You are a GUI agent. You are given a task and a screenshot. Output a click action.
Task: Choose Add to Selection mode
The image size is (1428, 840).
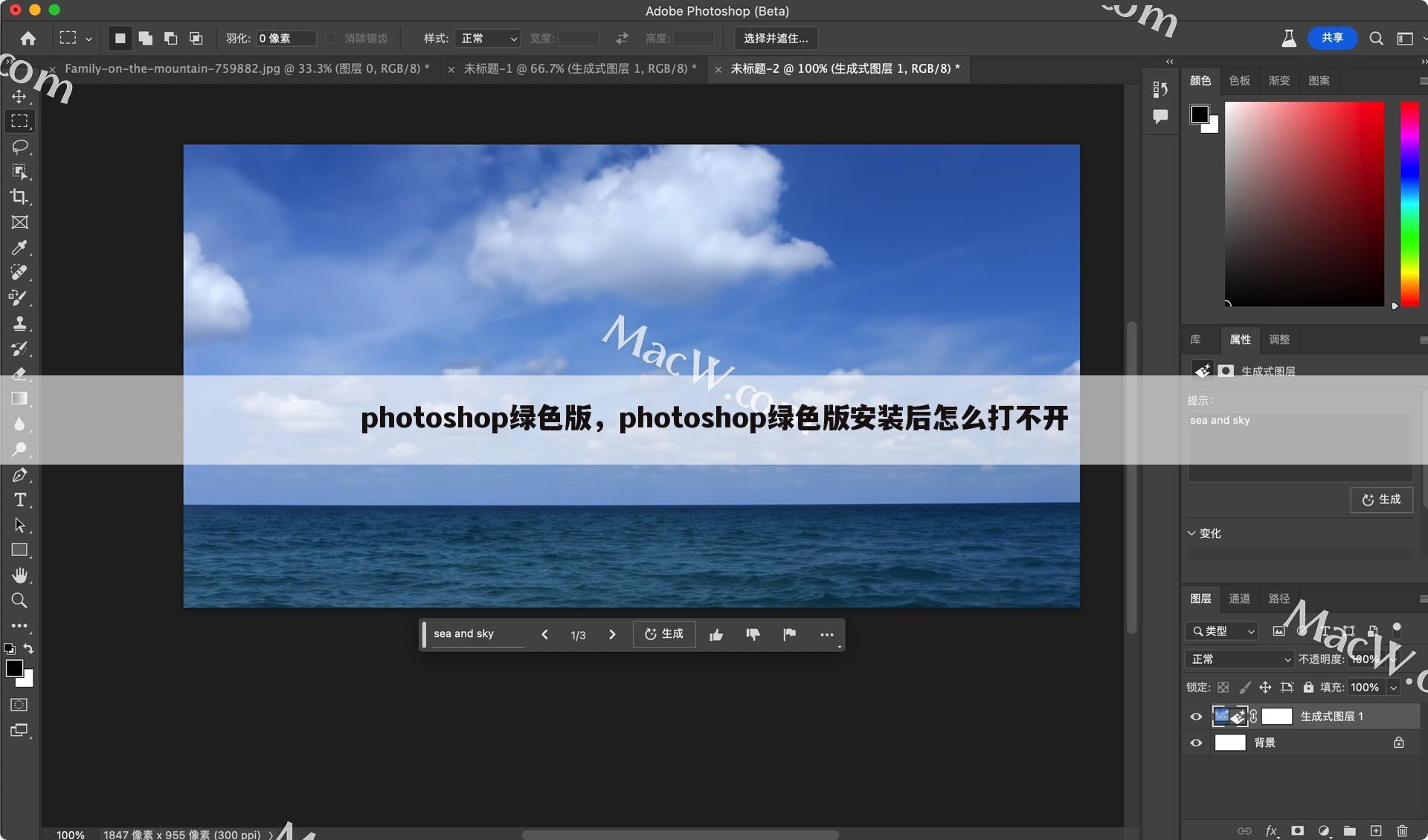point(146,38)
